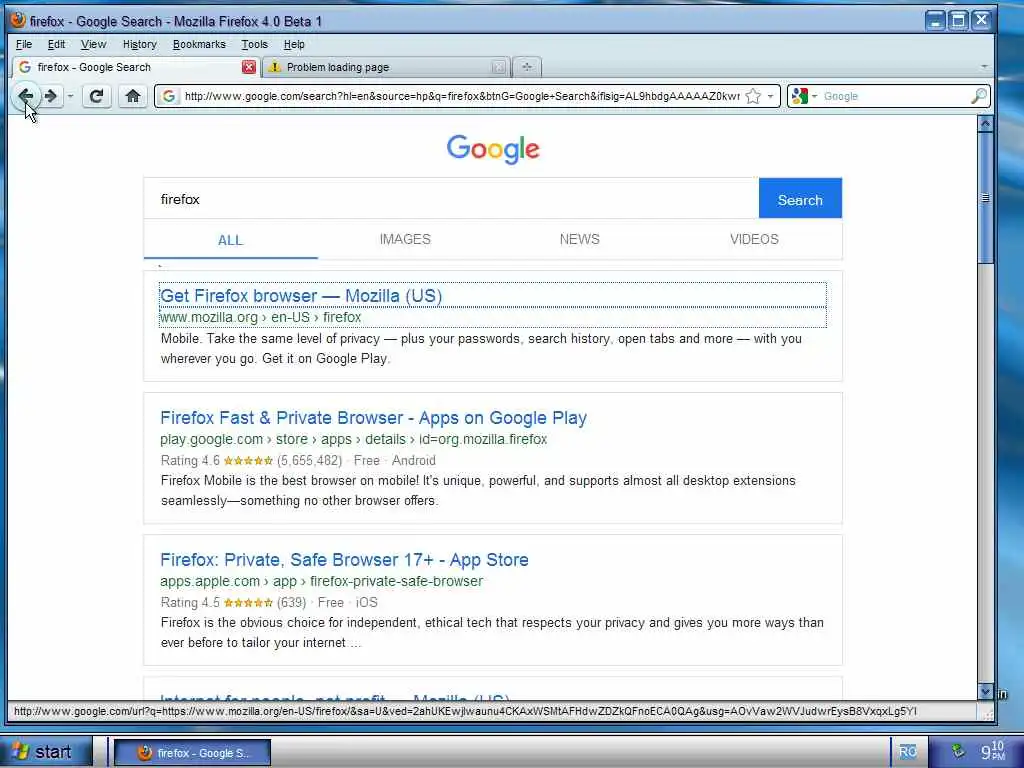Screen dimensions: 1024x768
Task: Open the Help menu
Action: click(x=294, y=44)
